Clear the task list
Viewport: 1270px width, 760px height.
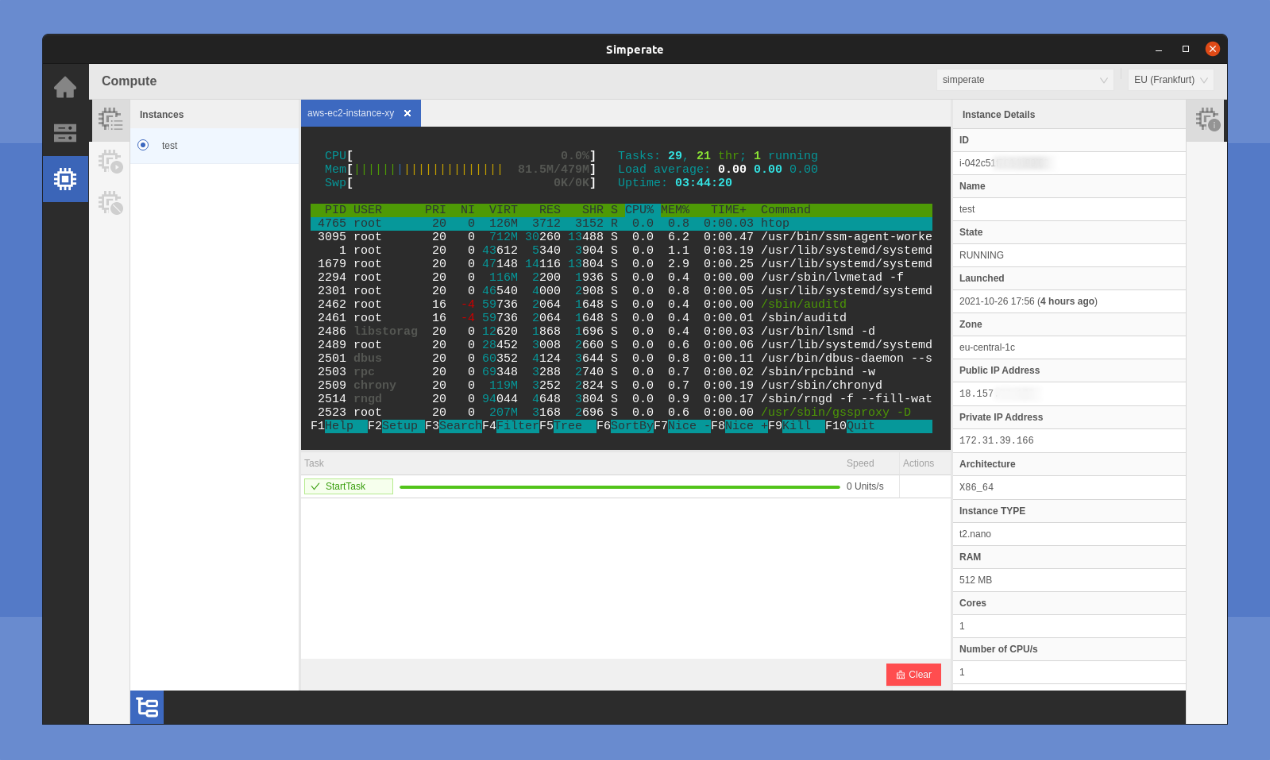913,675
